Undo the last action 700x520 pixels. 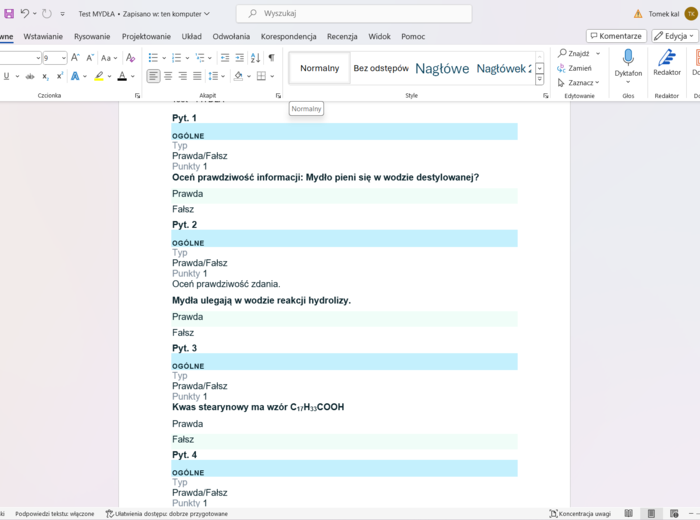tap(25, 13)
